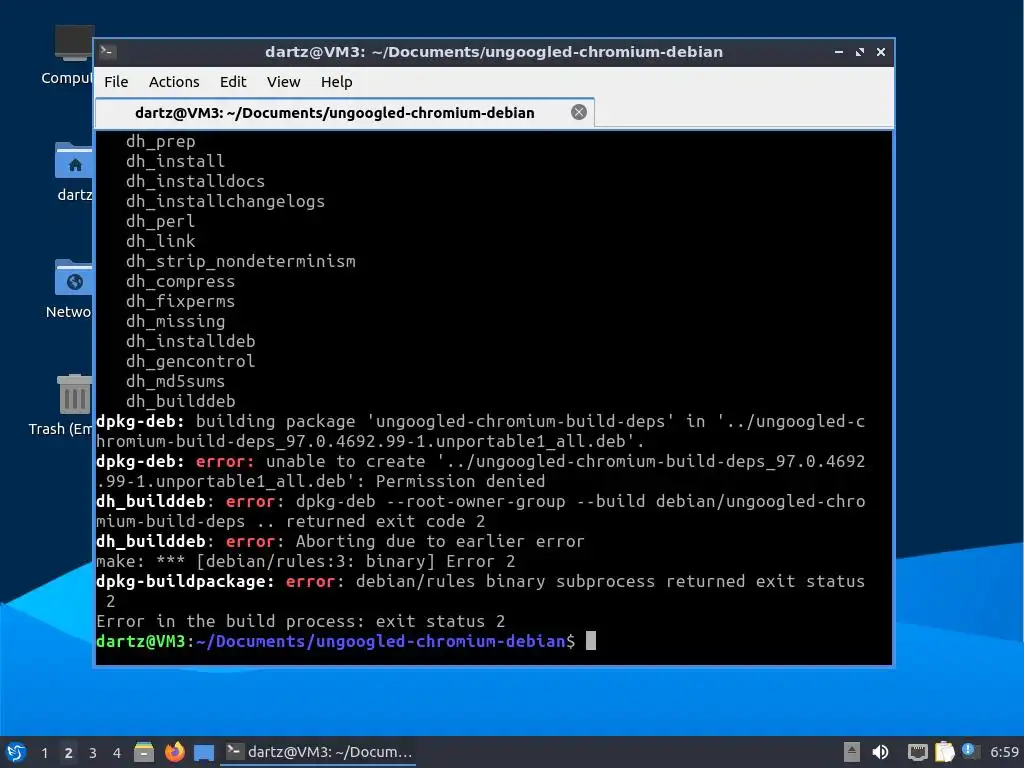Viewport: 1024px width, 768px height.
Task: Launch Firefox from the panel
Action: [174, 752]
